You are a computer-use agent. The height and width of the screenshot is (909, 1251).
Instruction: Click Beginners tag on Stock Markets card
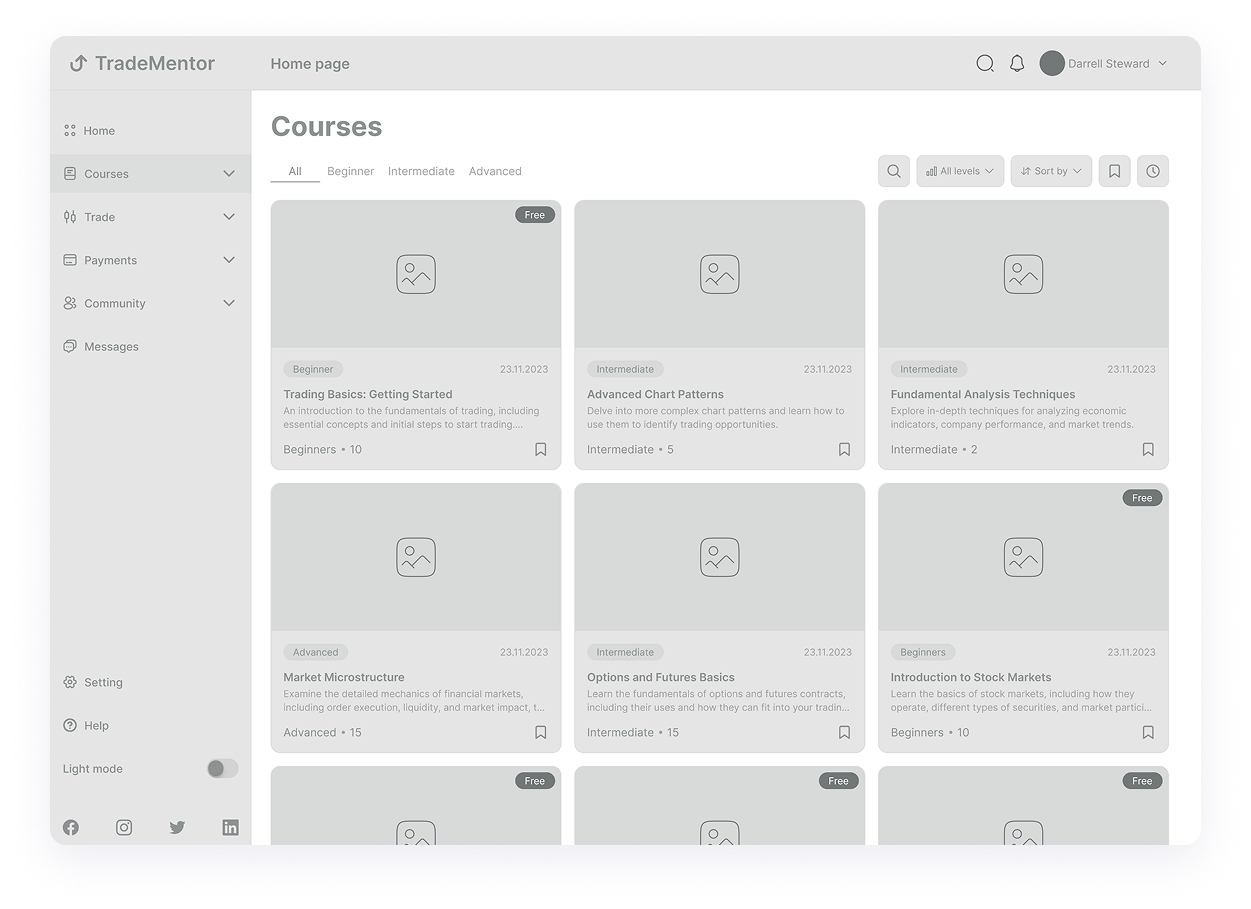(x=923, y=652)
